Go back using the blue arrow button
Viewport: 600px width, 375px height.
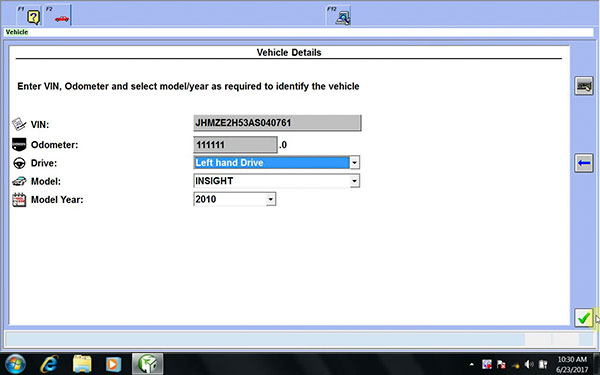[x=584, y=163]
